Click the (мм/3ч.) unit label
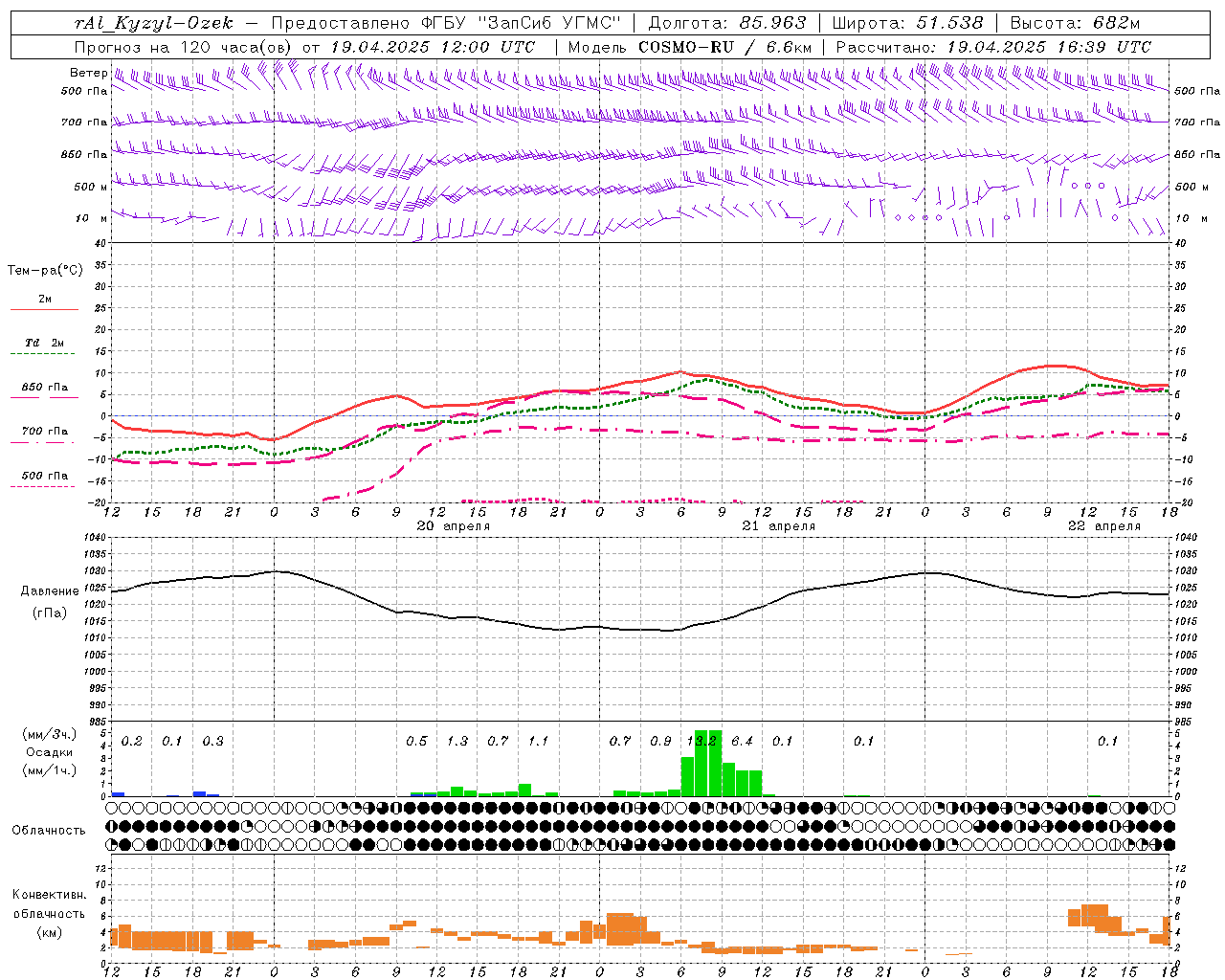Screen dimensions: 1225x980 click(50, 733)
